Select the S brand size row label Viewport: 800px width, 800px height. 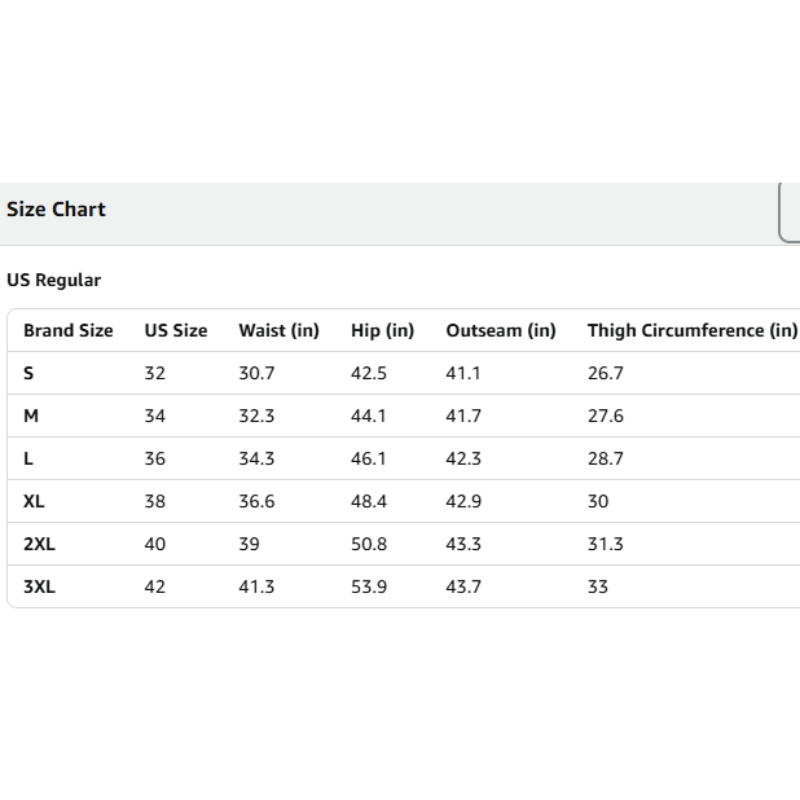click(29, 374)
